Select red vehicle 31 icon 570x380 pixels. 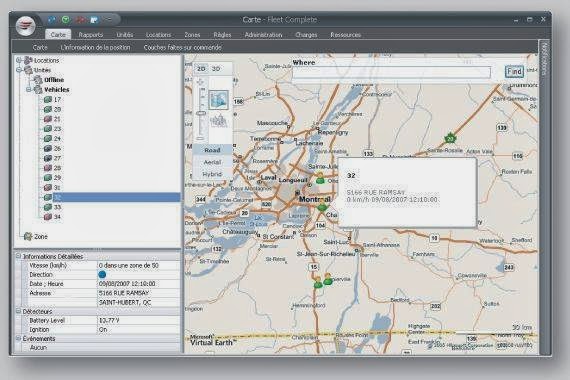coord(48,188)
